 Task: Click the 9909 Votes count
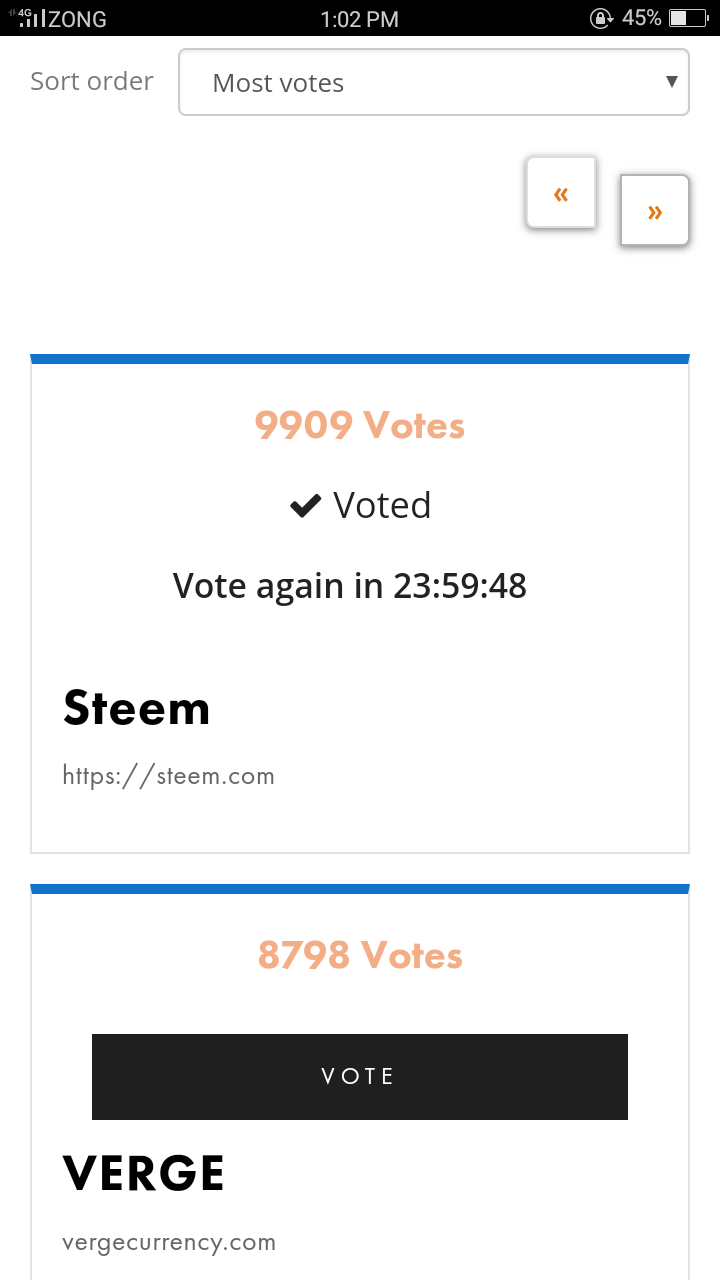click(x=360, y=425)
